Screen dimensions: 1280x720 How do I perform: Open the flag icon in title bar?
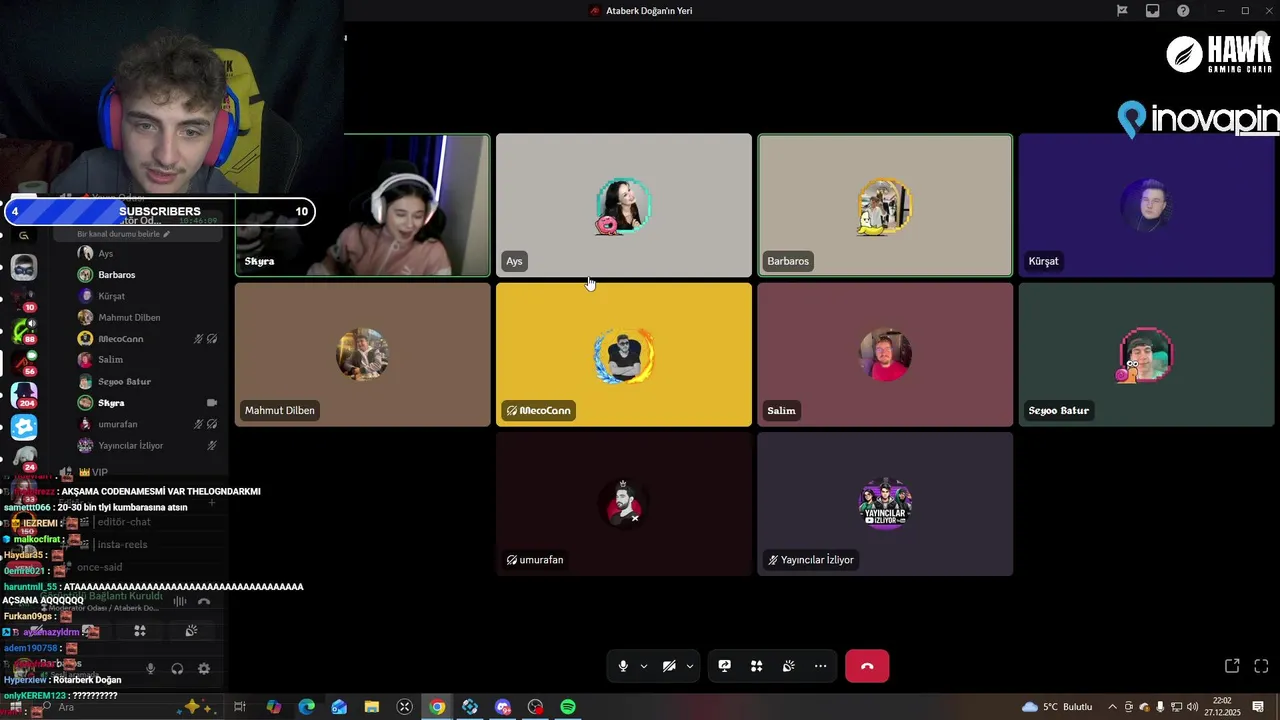coord(1122,11)
